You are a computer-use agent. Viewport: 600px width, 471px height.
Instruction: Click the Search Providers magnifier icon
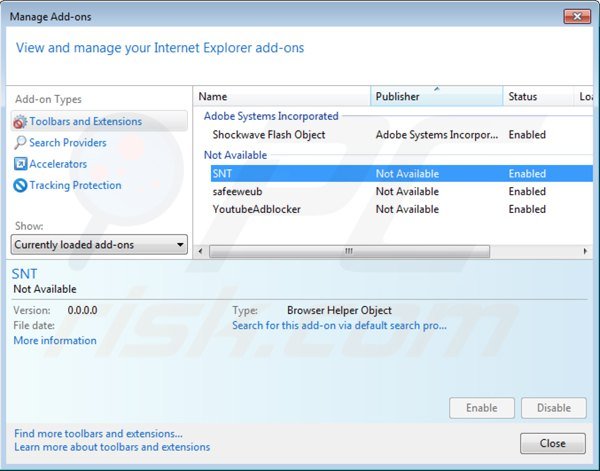point(20,143)
